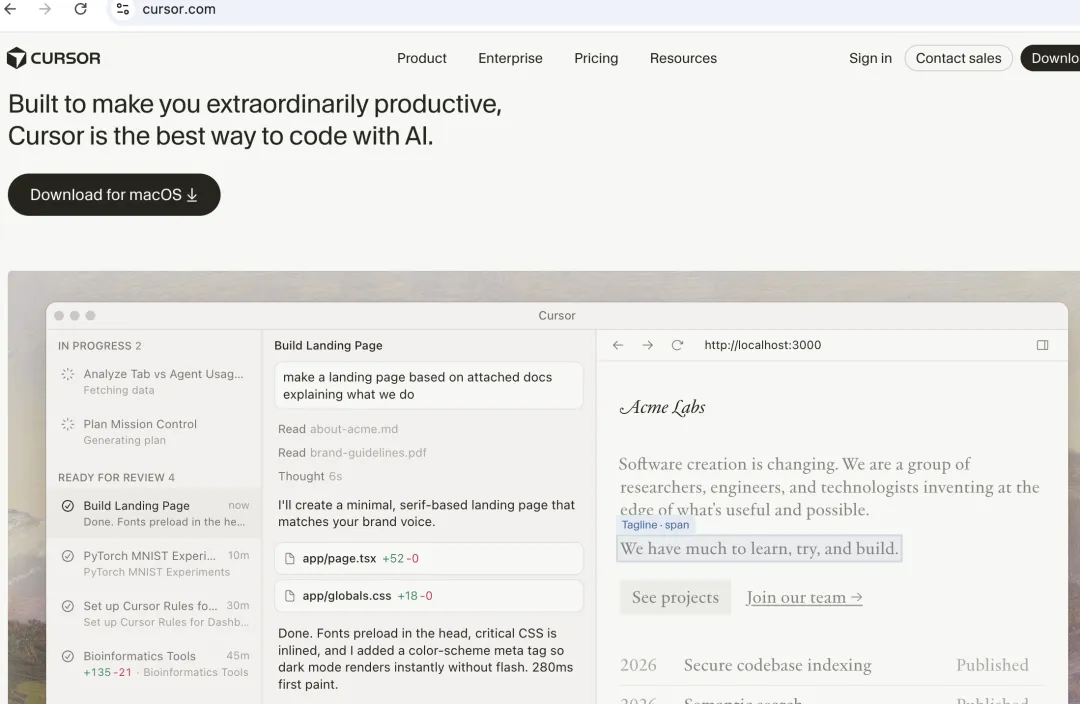Click Read brand-guidelines.pdf step
The height and width of the screenshot is (704, 1080).
[352, 453]
